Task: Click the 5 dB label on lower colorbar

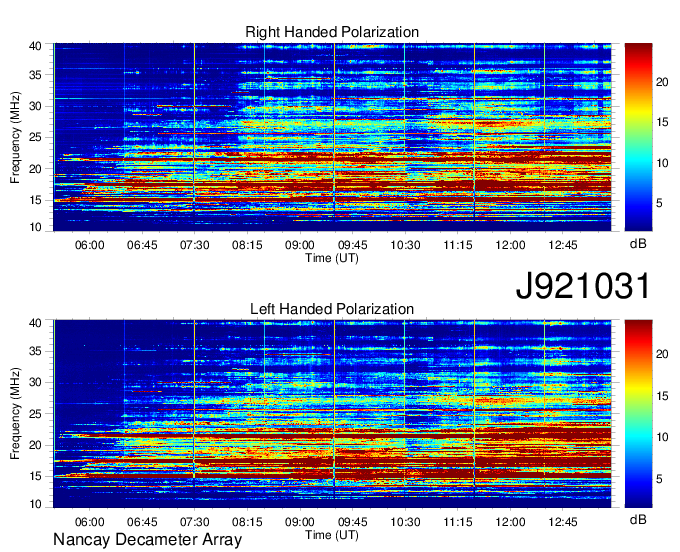Action: pyautogui.click(x=659, y=479)
